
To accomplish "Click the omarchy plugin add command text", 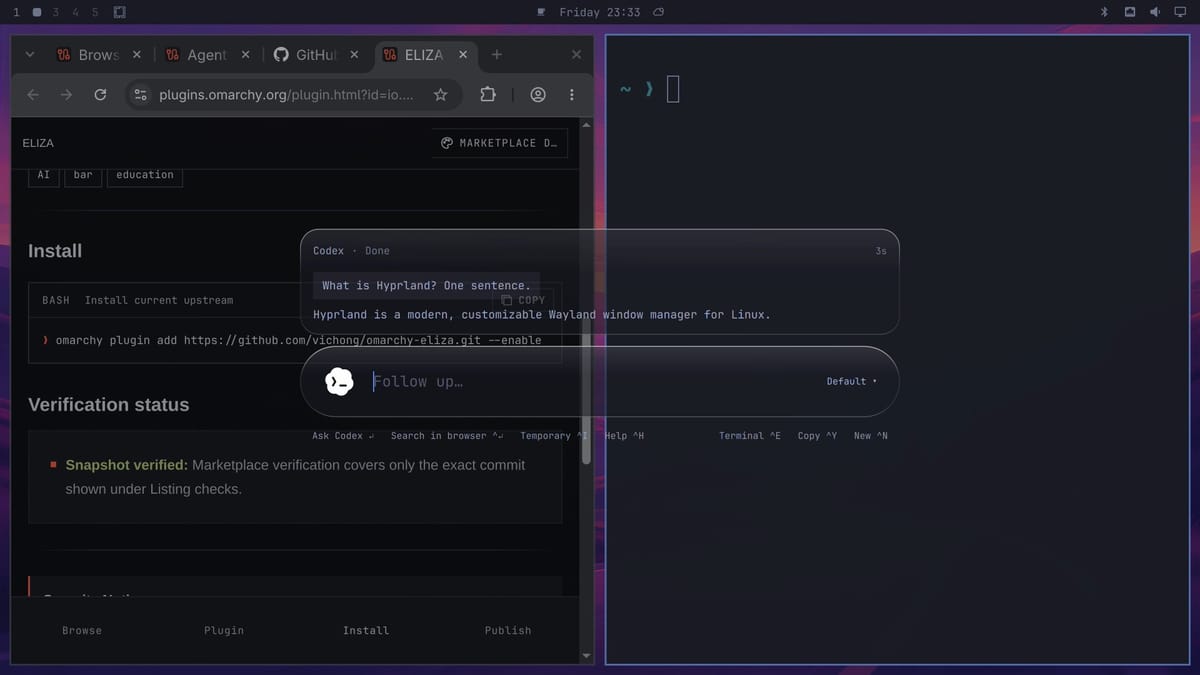I will click(x=298, y=340).
